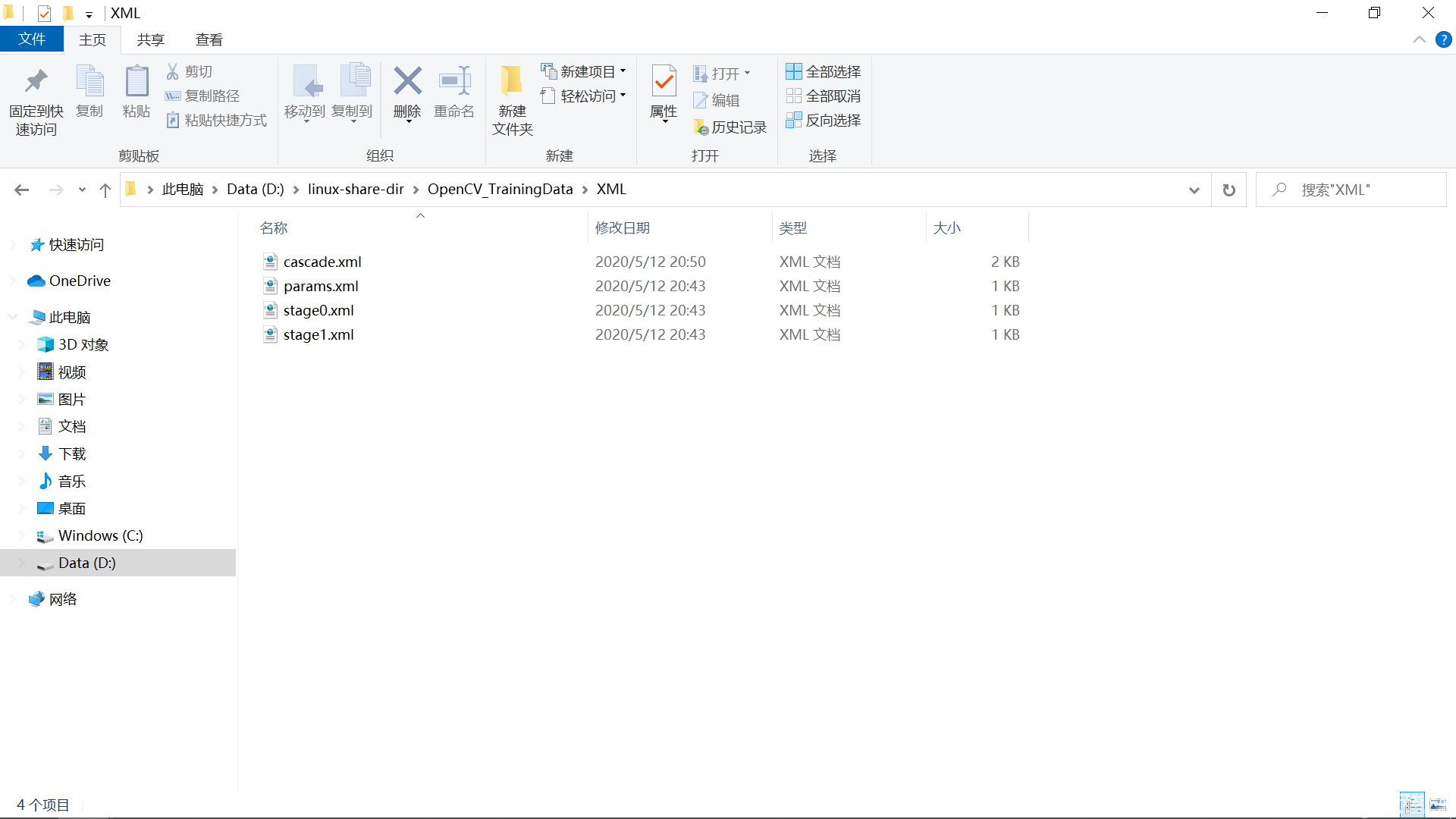Click the Pin to Quick Access (固定到快速访问) icon
Viewport: 1456px width, 819px height.
(36, 82)
